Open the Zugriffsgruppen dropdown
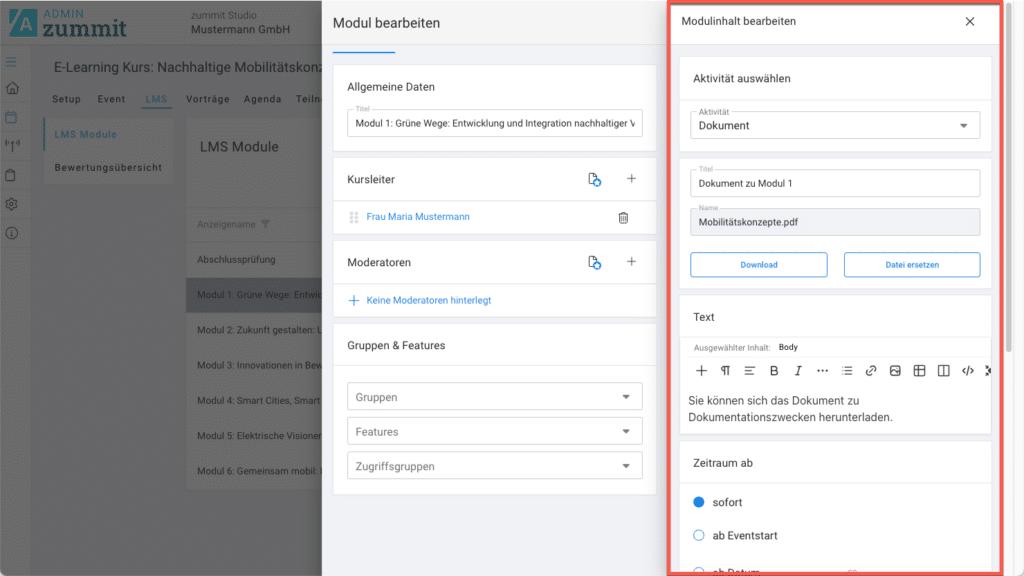 494,466
